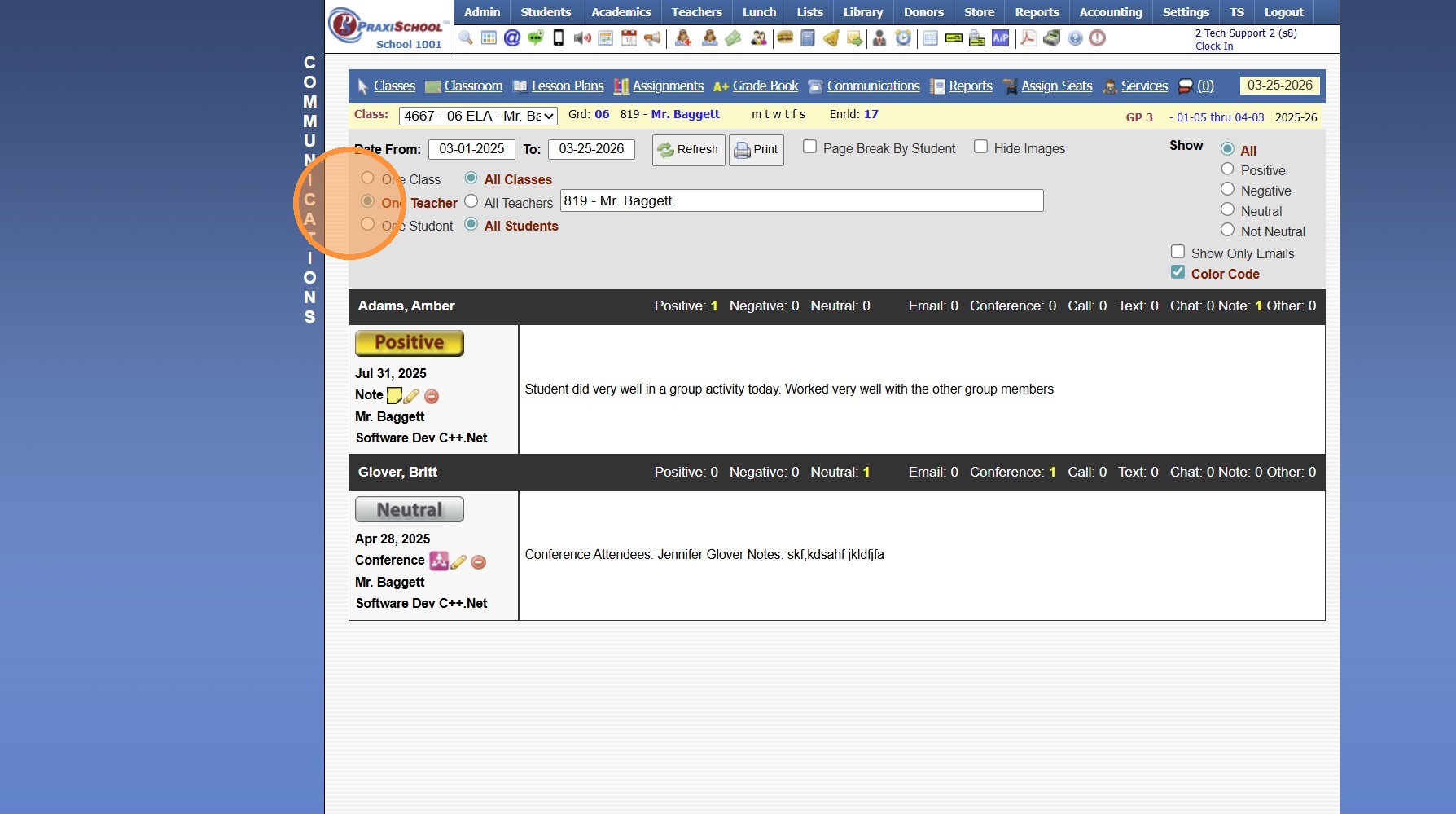Select the All Classes radio button
1456x814 pixels.
point(471,178)
